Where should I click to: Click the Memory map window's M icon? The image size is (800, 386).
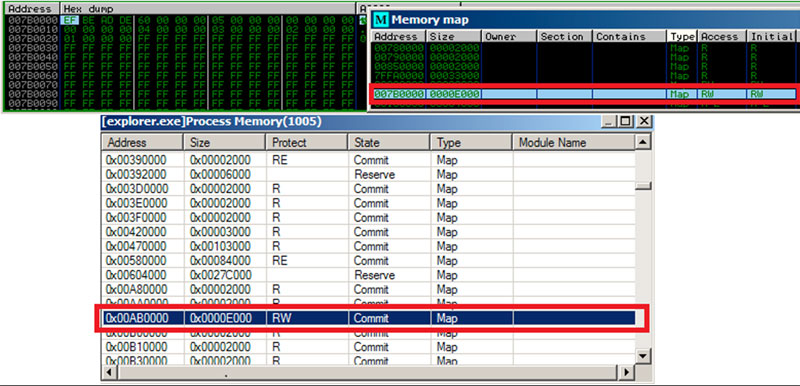coord(381,20)
